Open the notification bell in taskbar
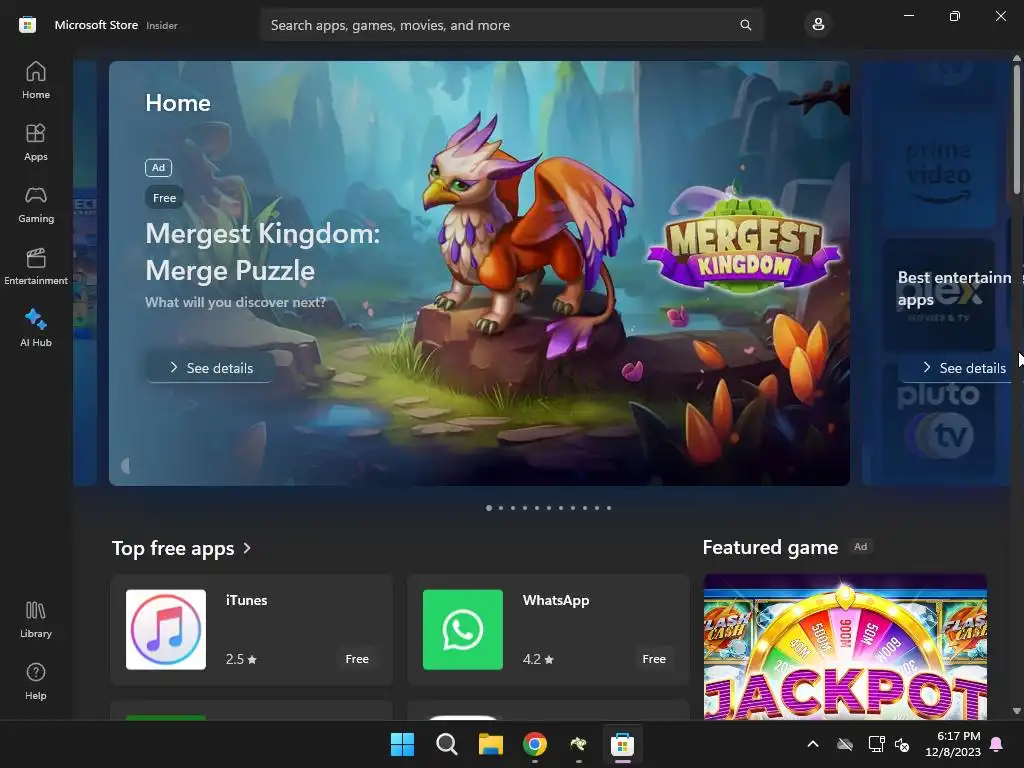This screenshot has height=768, width=1024. (997, 744)
